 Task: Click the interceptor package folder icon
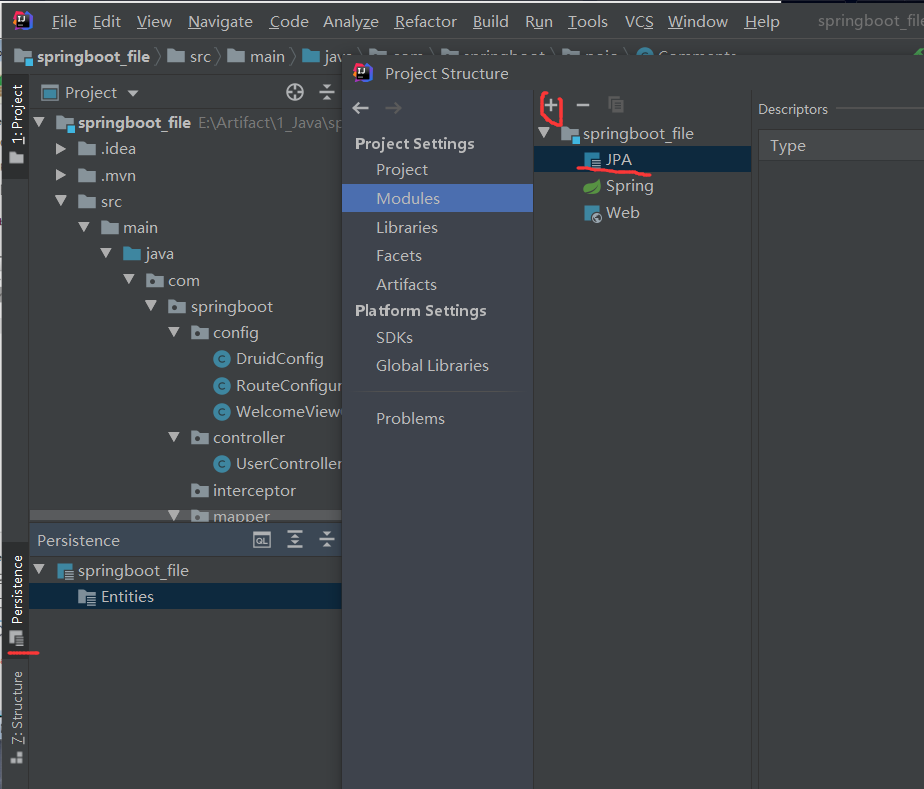point(200,490)
